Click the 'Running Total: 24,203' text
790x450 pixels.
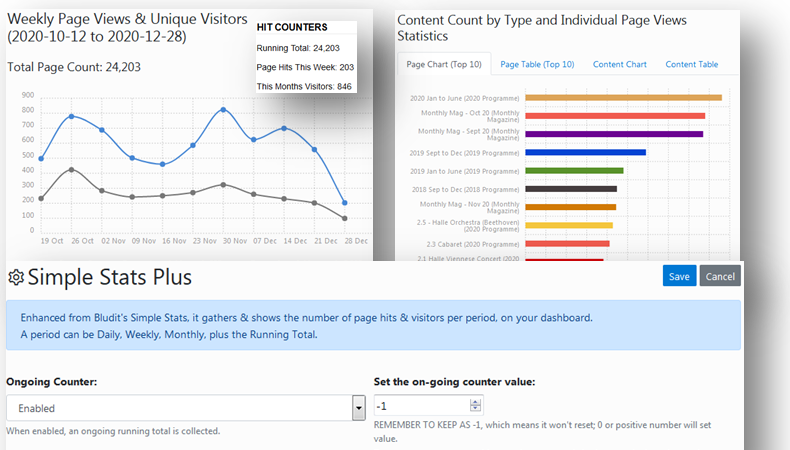tap(298, 48)
